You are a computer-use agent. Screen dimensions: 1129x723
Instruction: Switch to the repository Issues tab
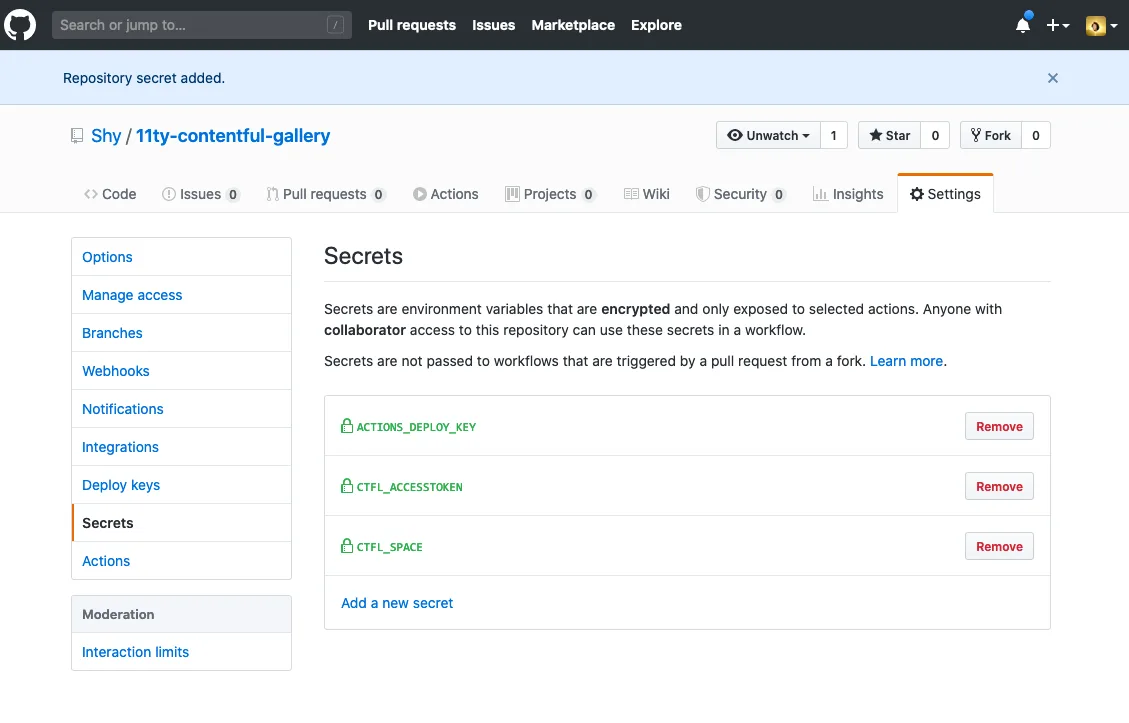[201, 194]
